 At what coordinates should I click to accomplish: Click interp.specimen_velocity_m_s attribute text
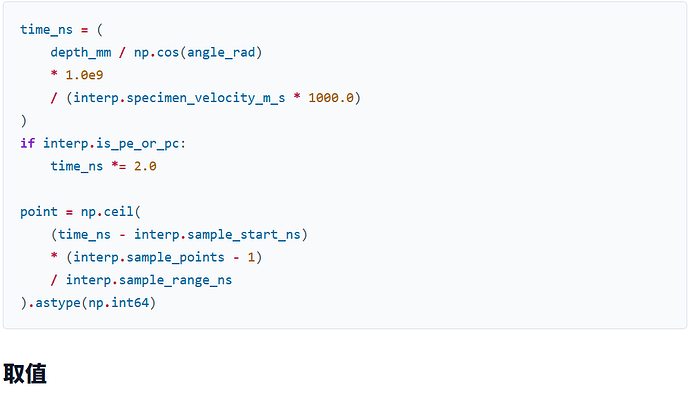pyautogui.click(x=179, y=98)
